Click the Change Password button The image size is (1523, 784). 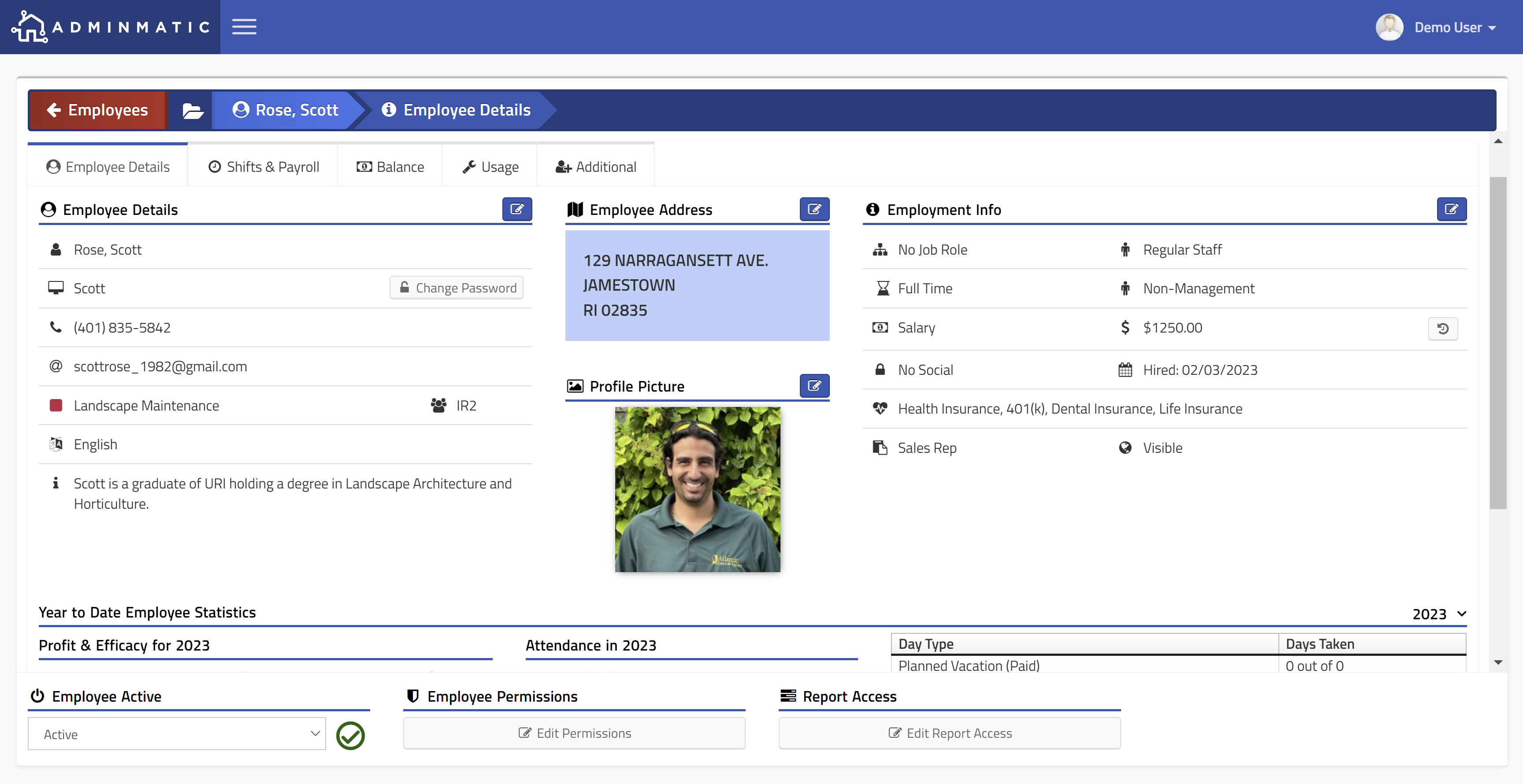pyautogui.click(x=457, y=288)
